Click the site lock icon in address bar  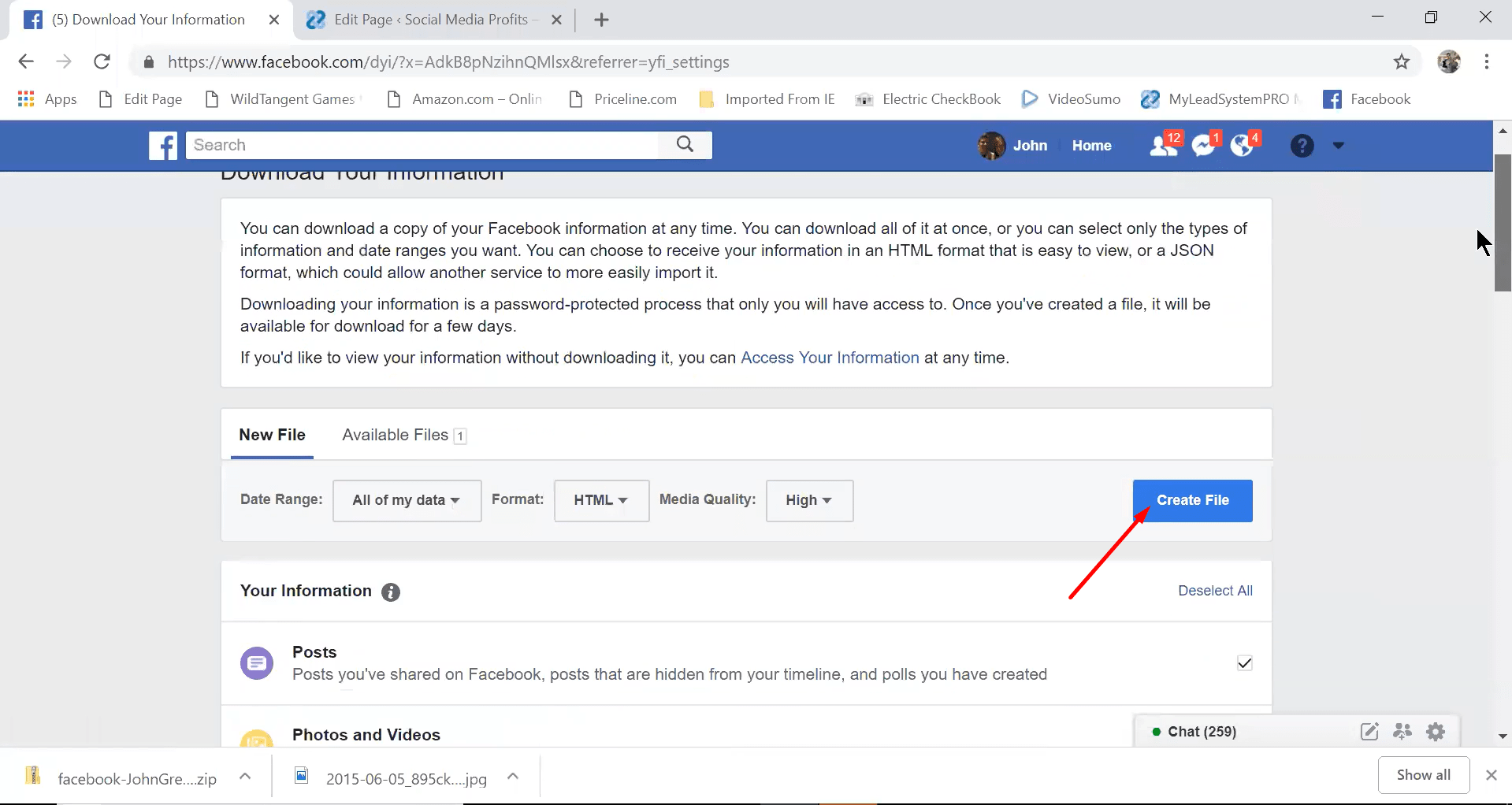pyautogui.click(x=148, y=61)
